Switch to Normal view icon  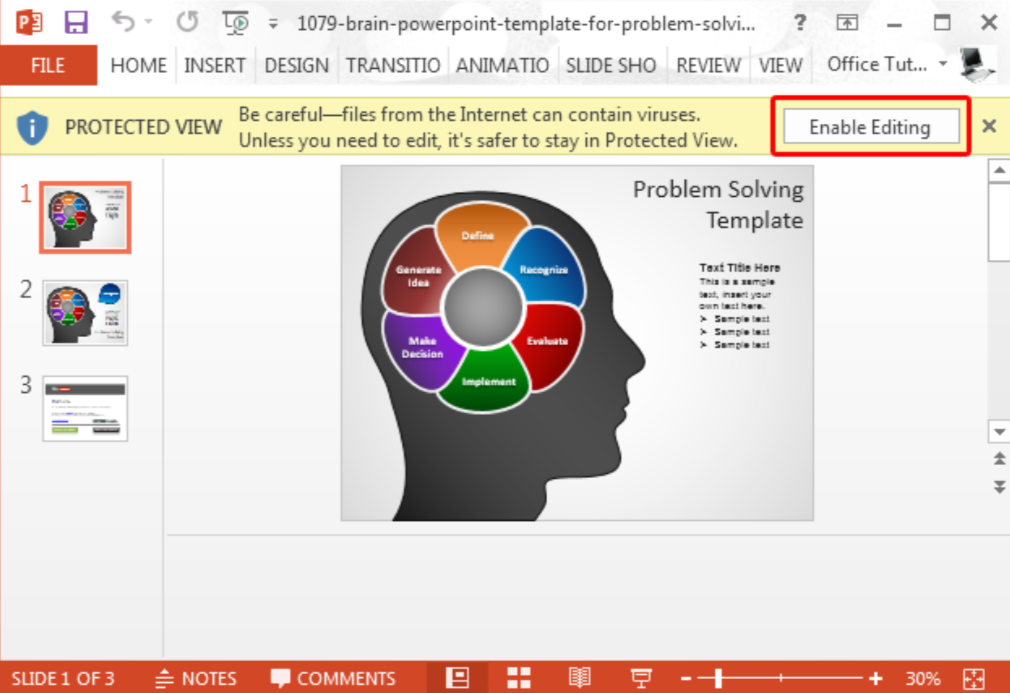pos(457,678)
